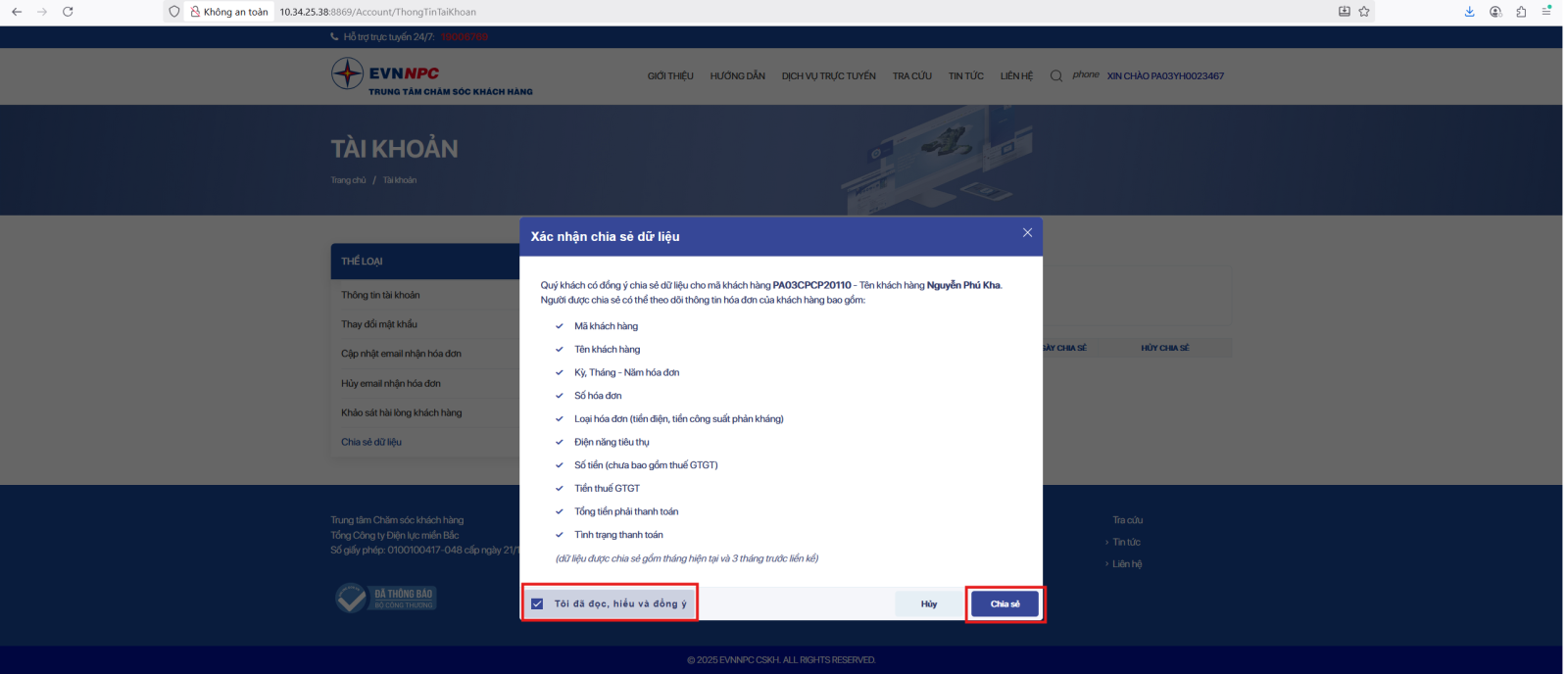Open the TRA CỨU menu
The width and height of the screenshot is (1568, 674).
(x=911, y=76)
